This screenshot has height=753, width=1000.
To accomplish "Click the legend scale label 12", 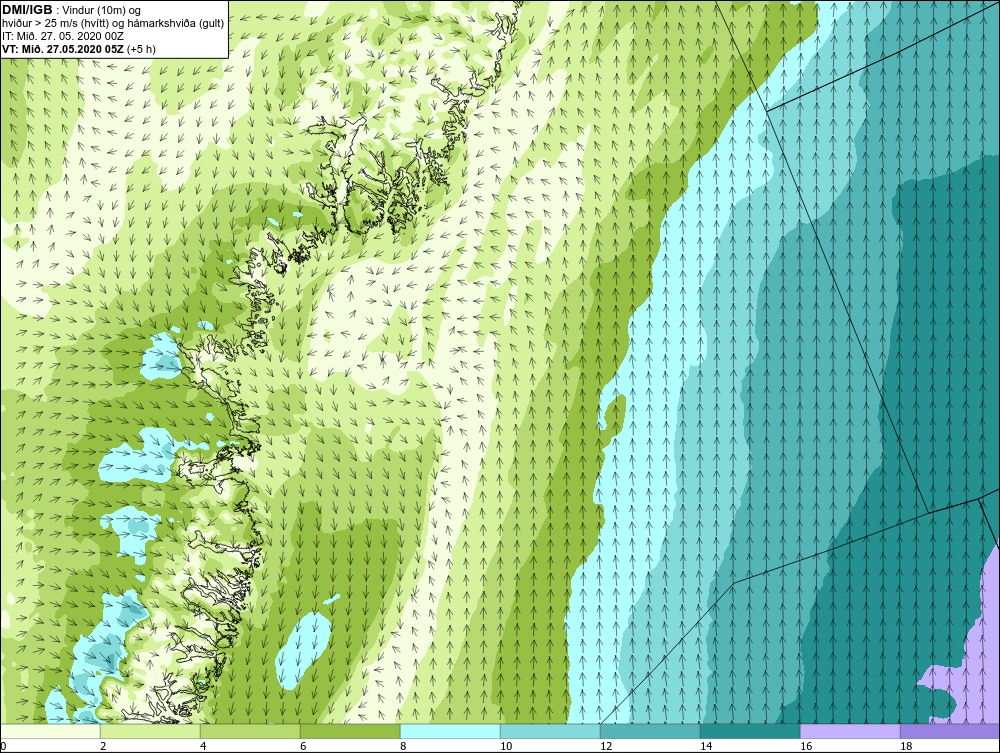I will 606,746.
